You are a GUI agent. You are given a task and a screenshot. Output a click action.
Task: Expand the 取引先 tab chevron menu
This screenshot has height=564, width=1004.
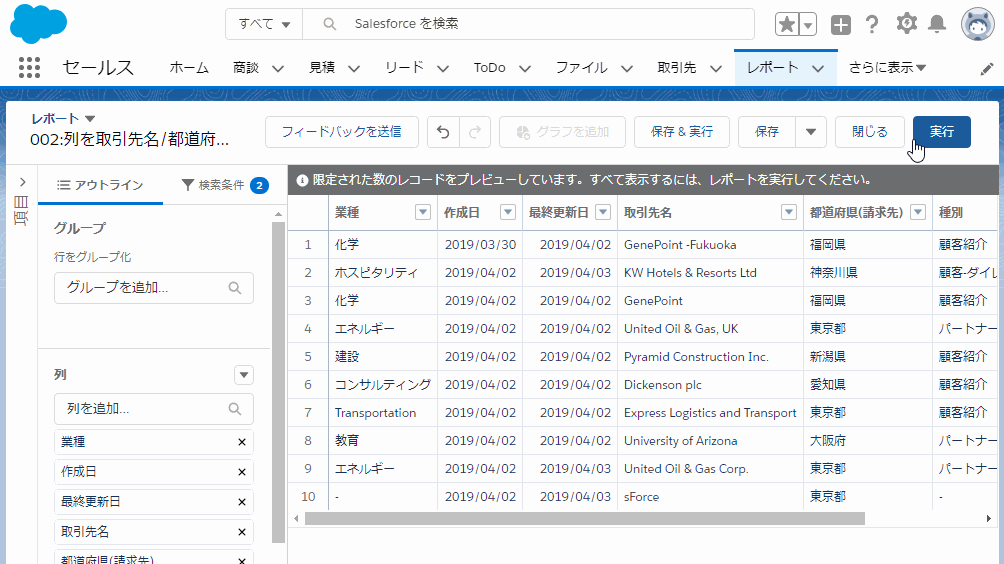(716, 68)
